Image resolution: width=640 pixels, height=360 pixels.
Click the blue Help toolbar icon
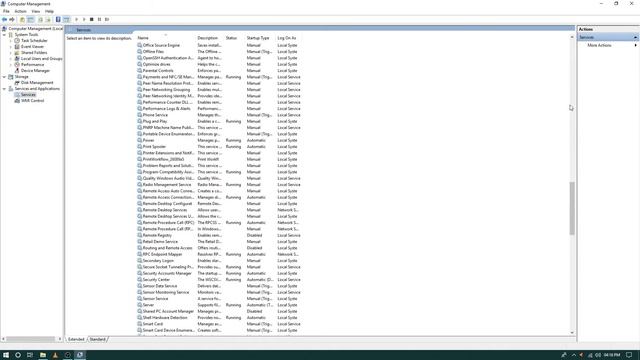coord(58,20)
